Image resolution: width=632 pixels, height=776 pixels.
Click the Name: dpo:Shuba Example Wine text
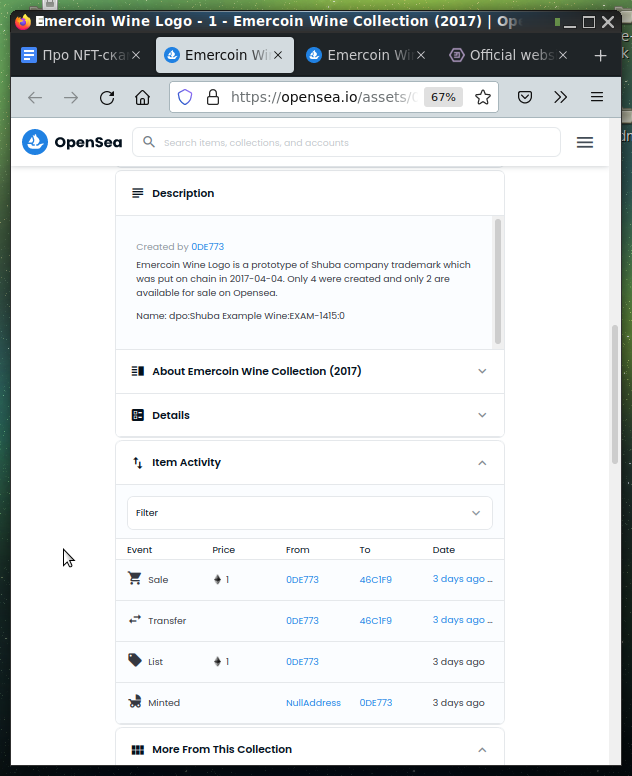(240, 316)
